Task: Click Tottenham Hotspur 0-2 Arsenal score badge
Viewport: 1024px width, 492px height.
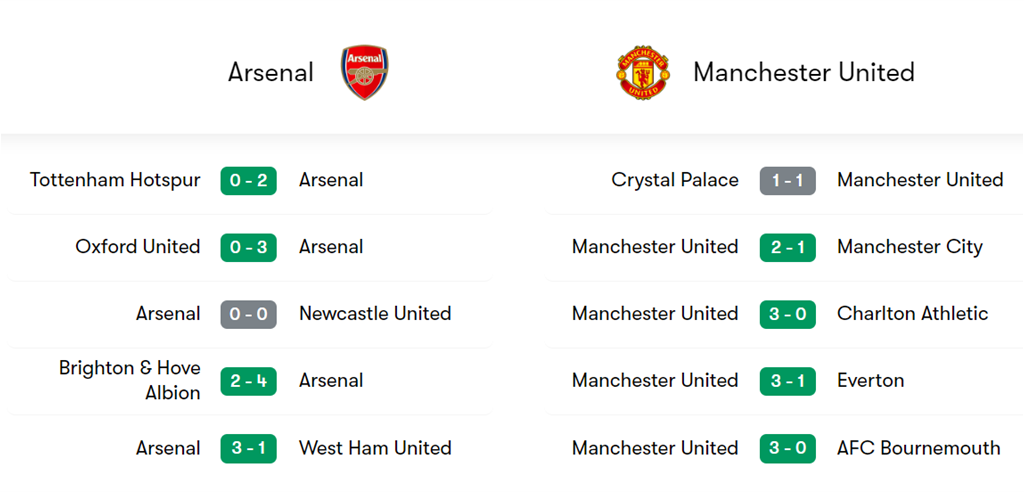Action: tap(248, 180)
